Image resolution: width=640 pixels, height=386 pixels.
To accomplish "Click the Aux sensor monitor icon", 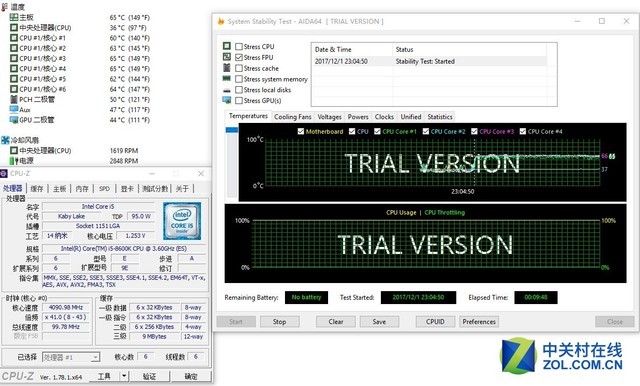I will point(13,109).
